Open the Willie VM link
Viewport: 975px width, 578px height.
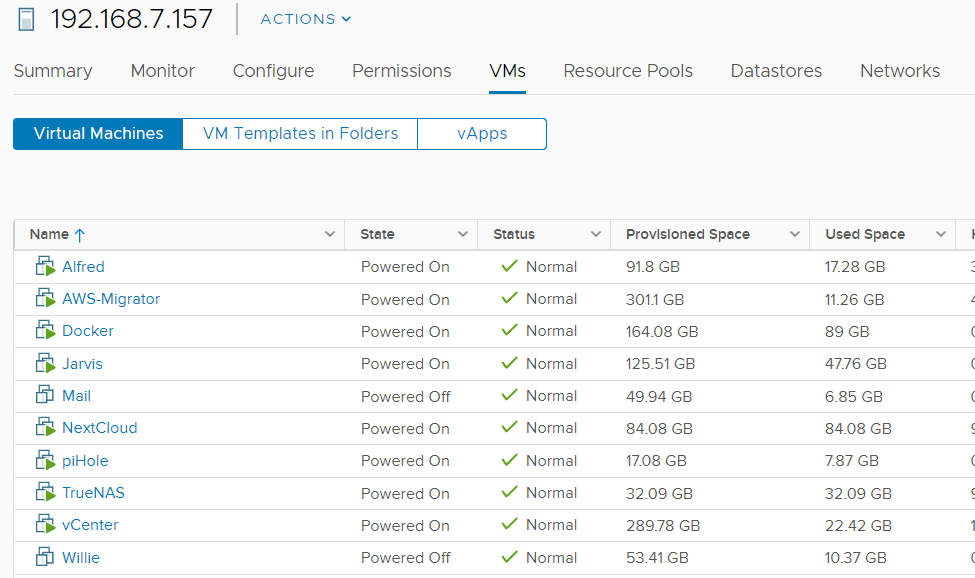tap(81, 557)
